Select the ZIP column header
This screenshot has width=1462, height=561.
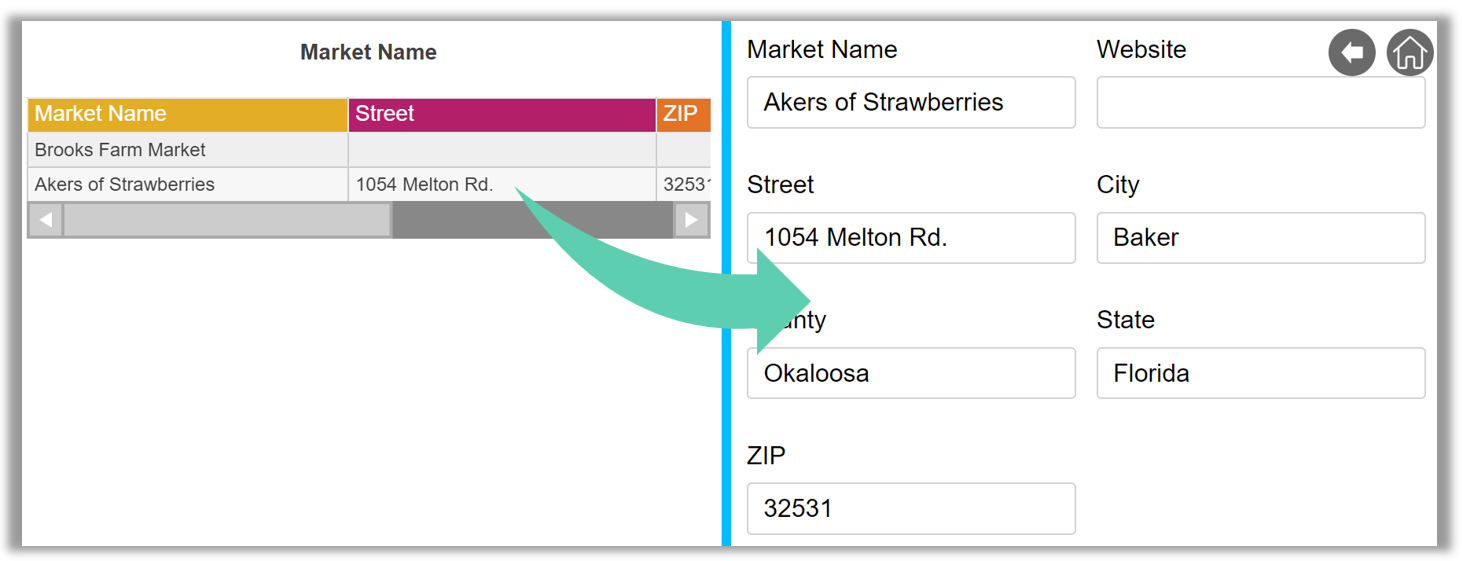tap(684, 114)
